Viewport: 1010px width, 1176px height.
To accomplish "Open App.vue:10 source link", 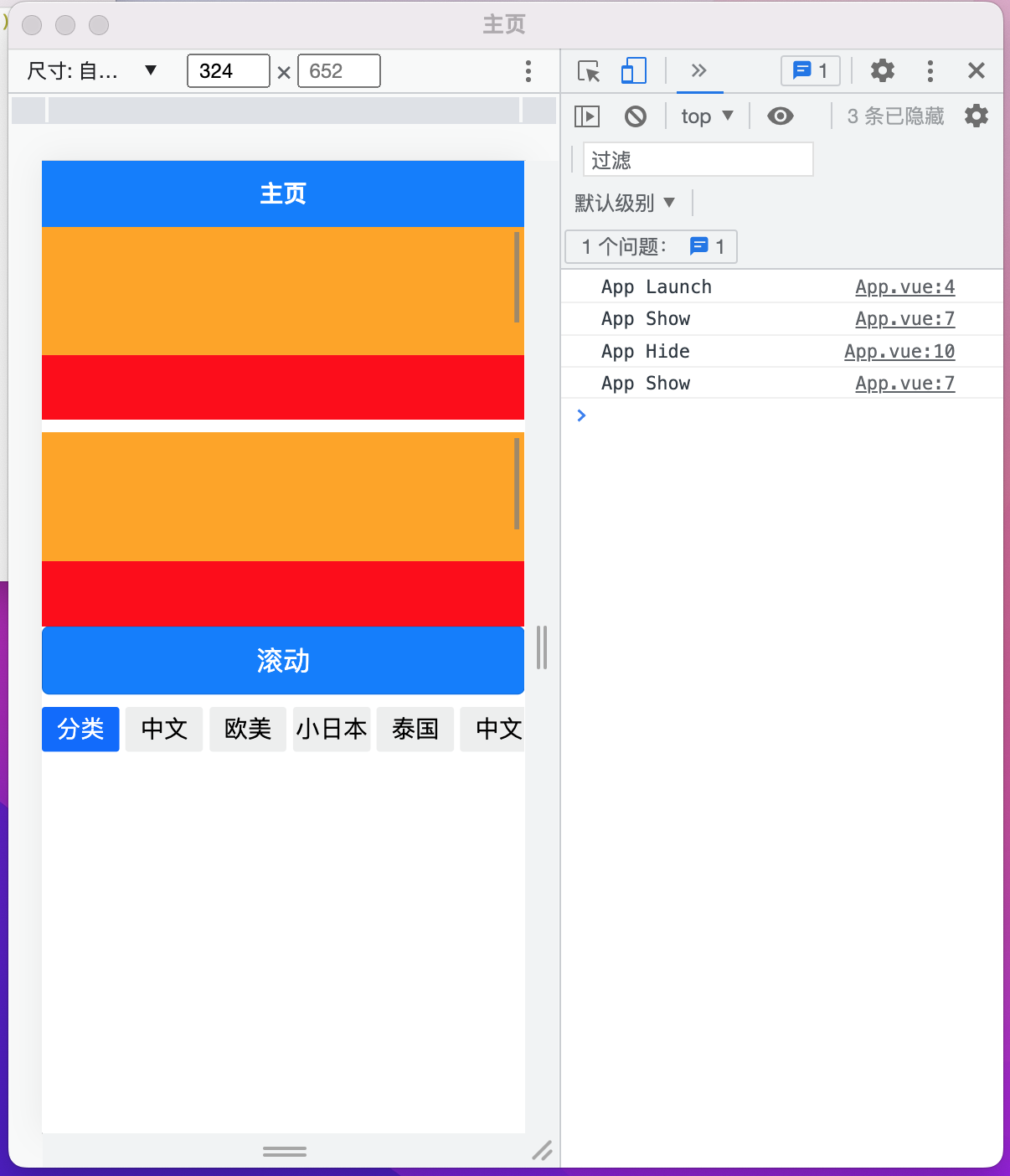I will point(899,352).
